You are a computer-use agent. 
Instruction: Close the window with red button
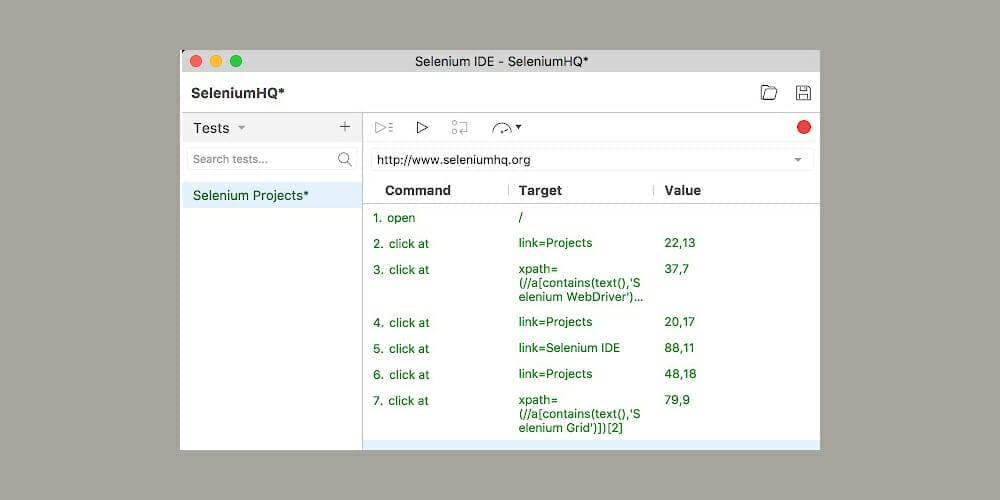[196, 61]
